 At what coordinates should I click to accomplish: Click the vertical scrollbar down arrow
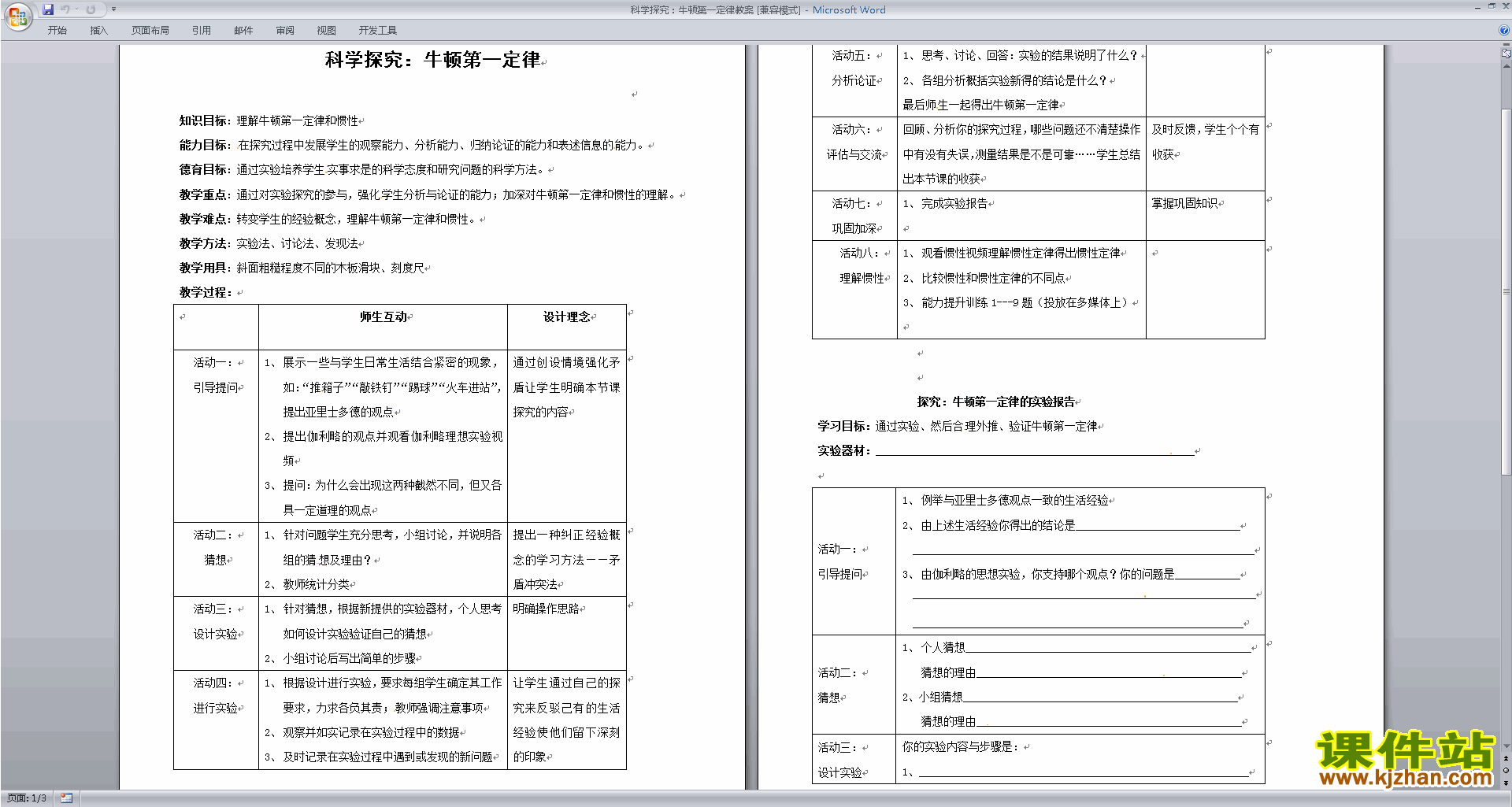coord(1506,746)
